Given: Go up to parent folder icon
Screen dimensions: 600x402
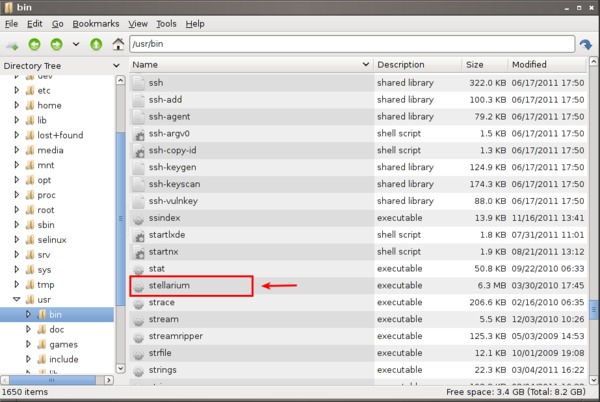Looking at the screenshot, I should tap(96, 44).
